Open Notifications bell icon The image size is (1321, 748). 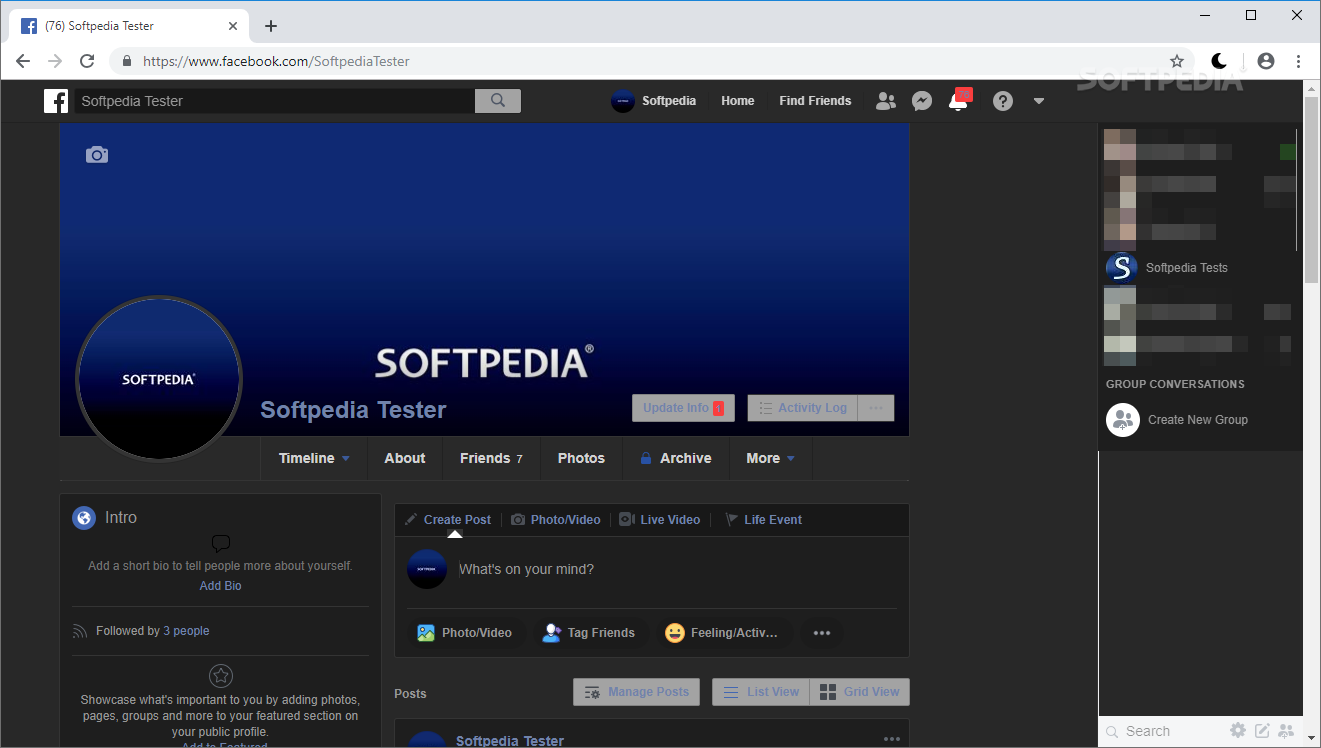958,101
